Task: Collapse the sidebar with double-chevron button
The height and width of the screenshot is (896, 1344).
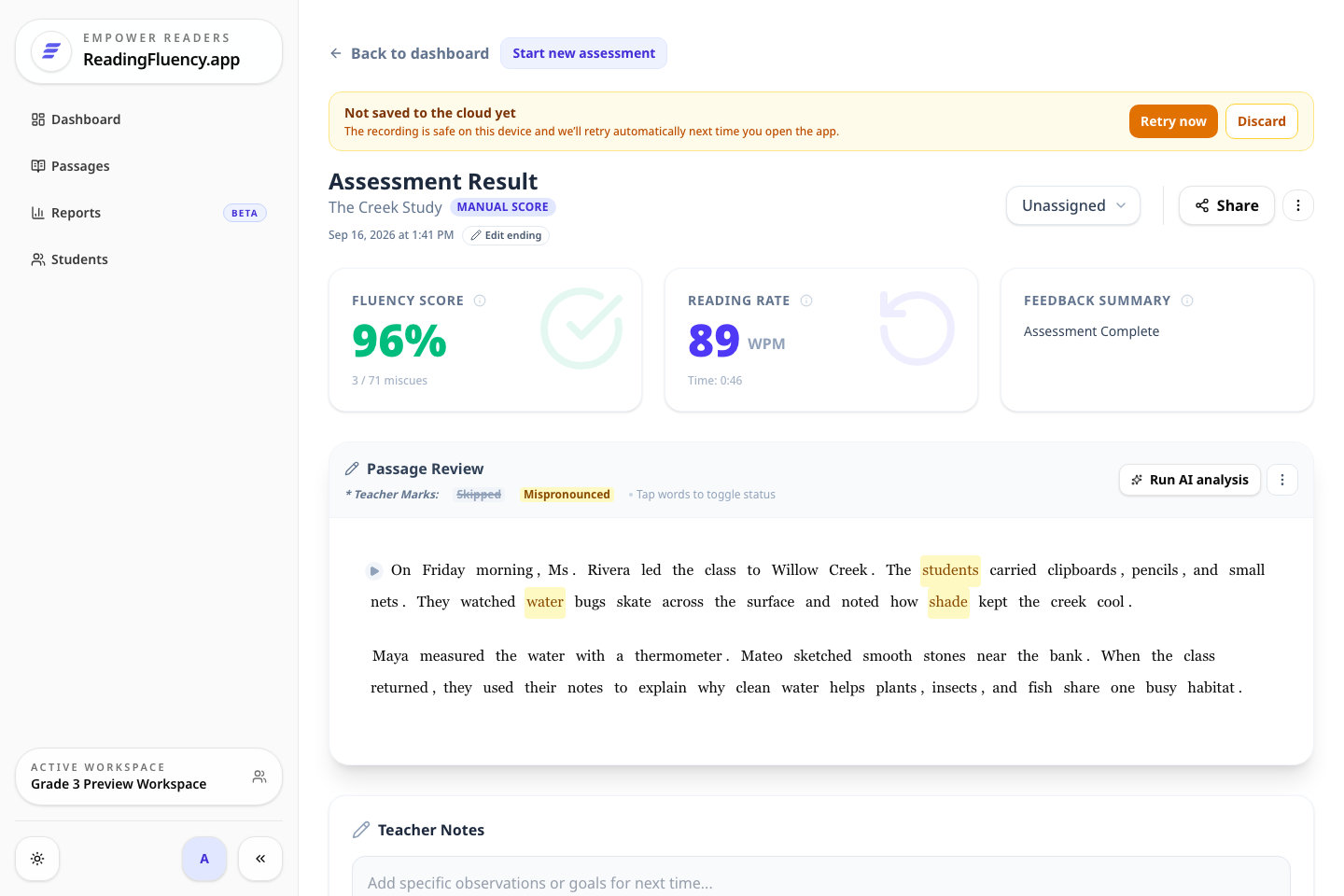Action: [260, 859]
